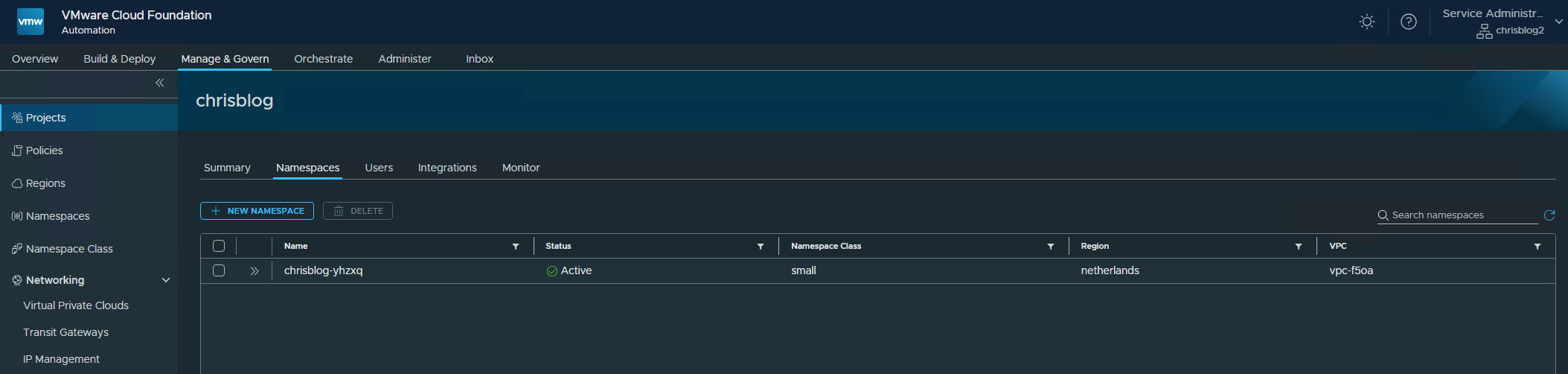Select Manage & Govern menu

pyautogui.click(x=225, y=59)
